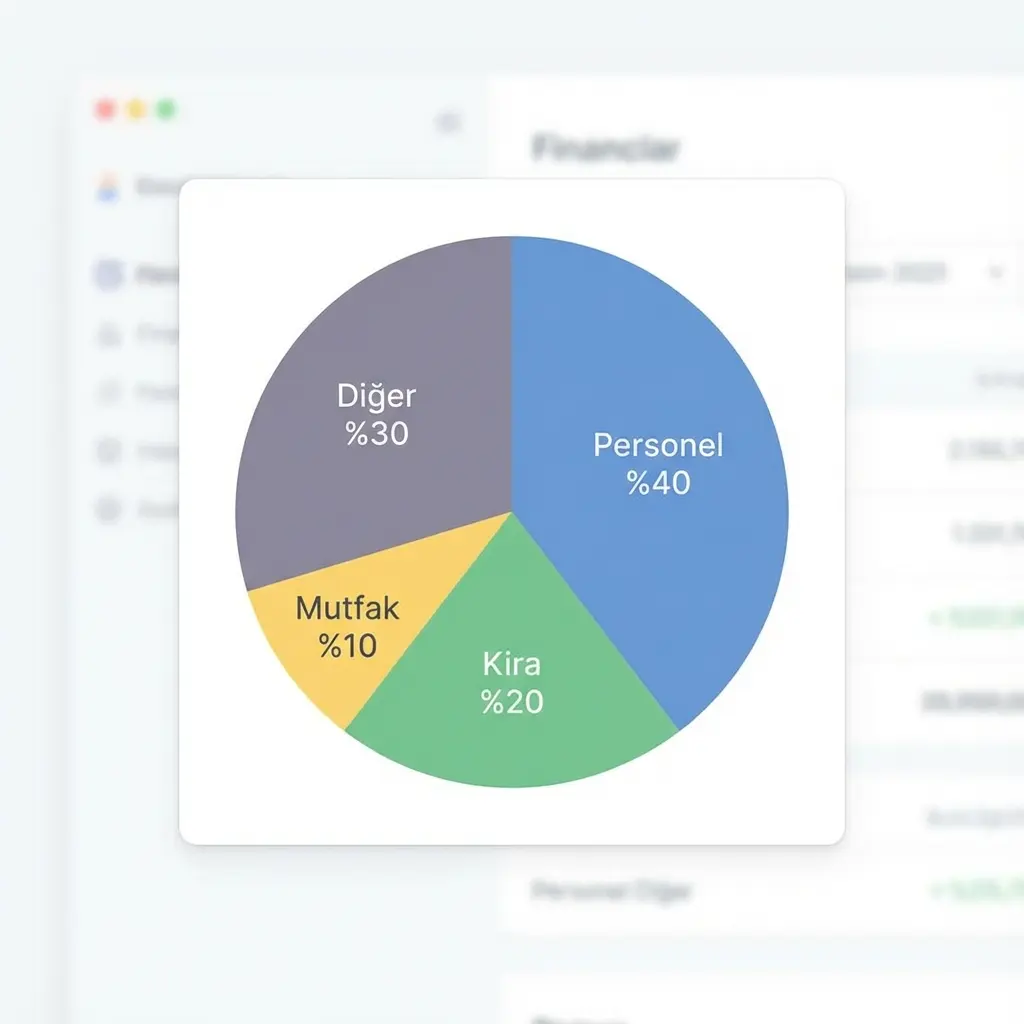Open the 2023 period selector field
1024x1024 pixels.
pos(920,273)
